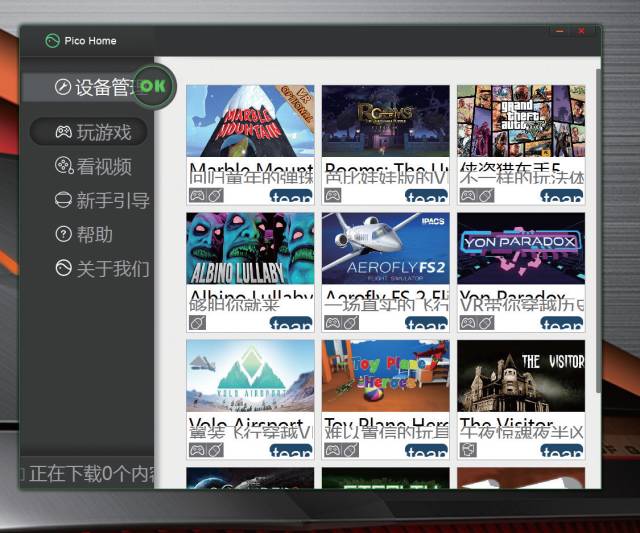Click controller-type icon on The Visitor card

pyautogui.click(x=469, y=451)
